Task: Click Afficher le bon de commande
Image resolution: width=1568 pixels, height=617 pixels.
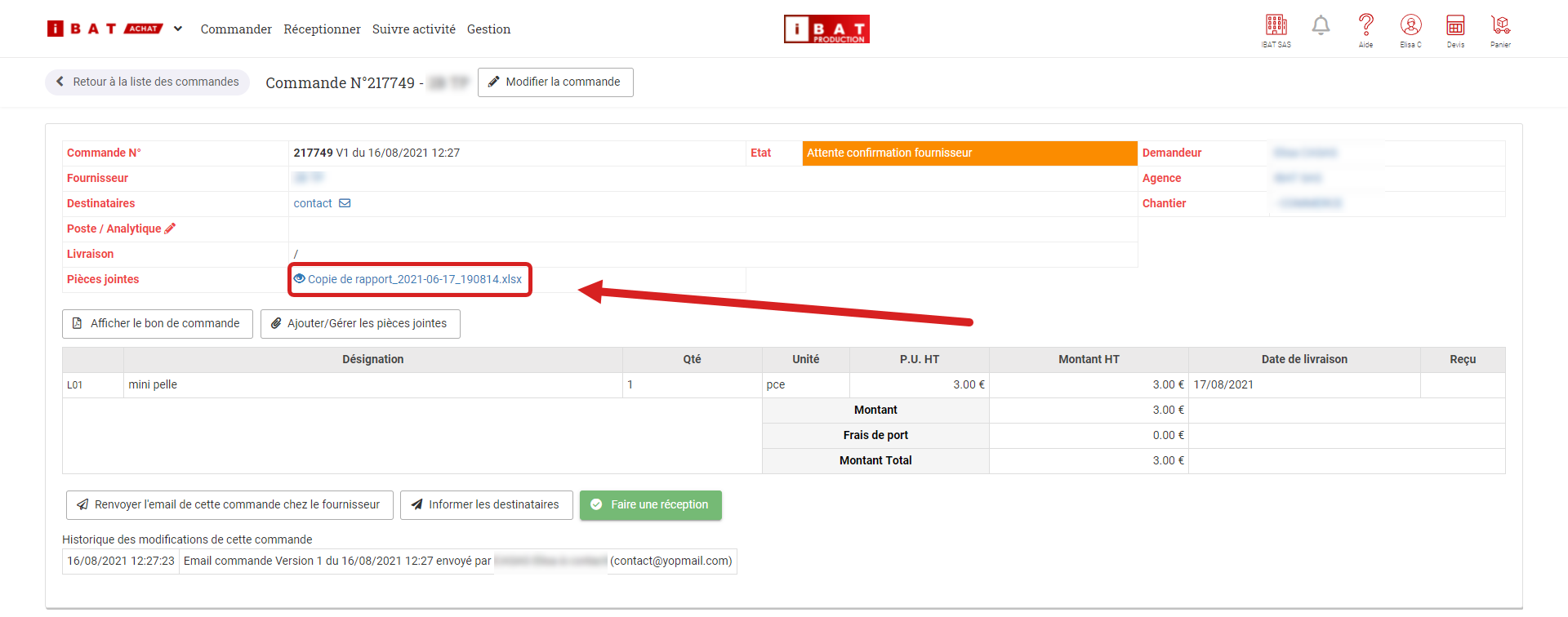Action: [158, 324]
